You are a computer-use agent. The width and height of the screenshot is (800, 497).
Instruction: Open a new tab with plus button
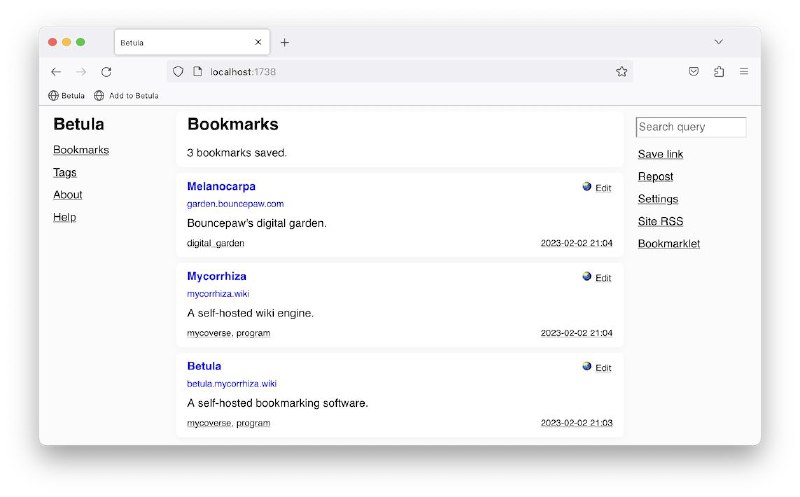pyautogui.click(x=285, y=42)
